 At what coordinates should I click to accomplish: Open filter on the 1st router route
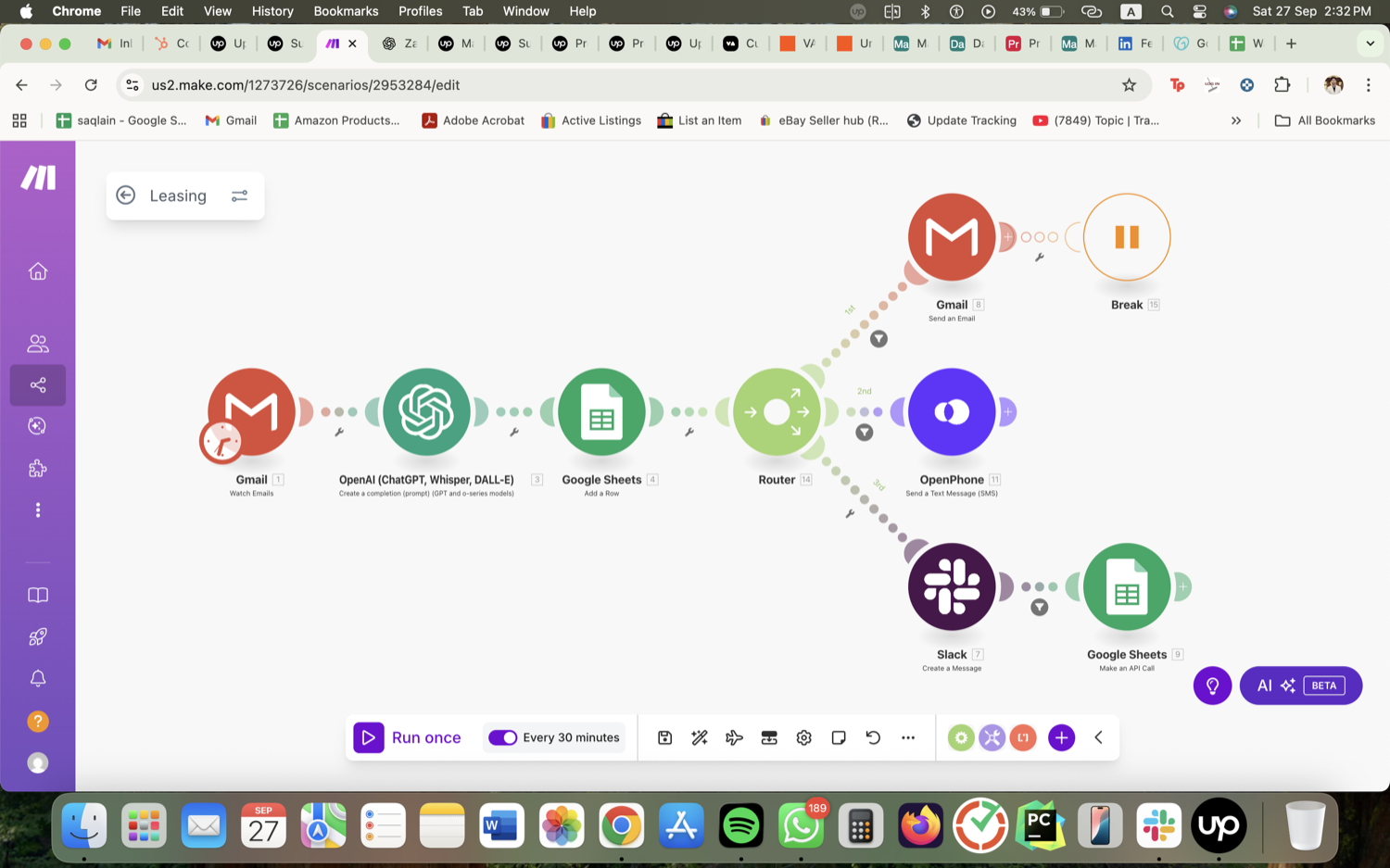[x=878, y=339]
